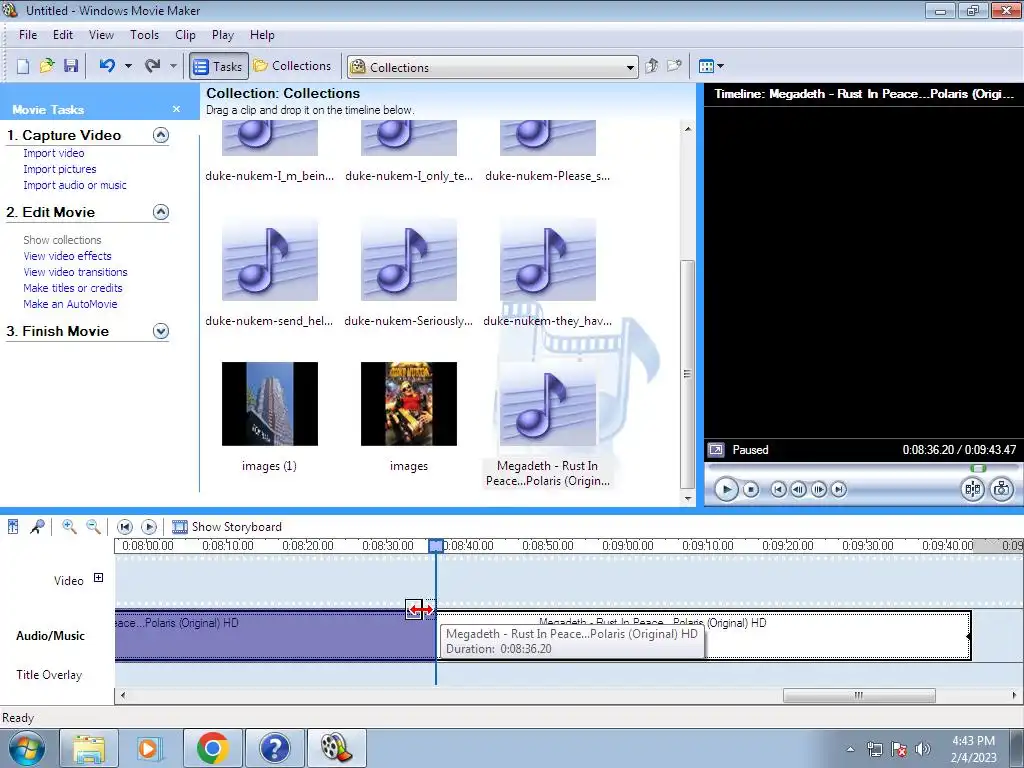Viewport: 1024px width, 768px height.
Task: Open the Edit menu
Action: pyautogui.click(x=63, y=35)
